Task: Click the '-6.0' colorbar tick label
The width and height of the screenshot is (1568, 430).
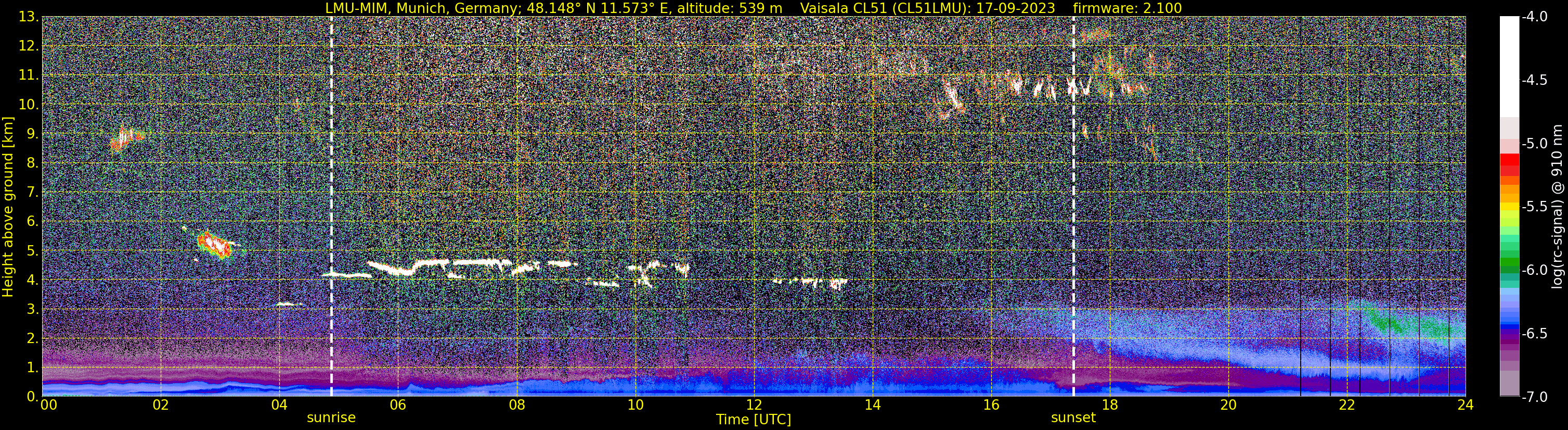Action: [1534, 270]
